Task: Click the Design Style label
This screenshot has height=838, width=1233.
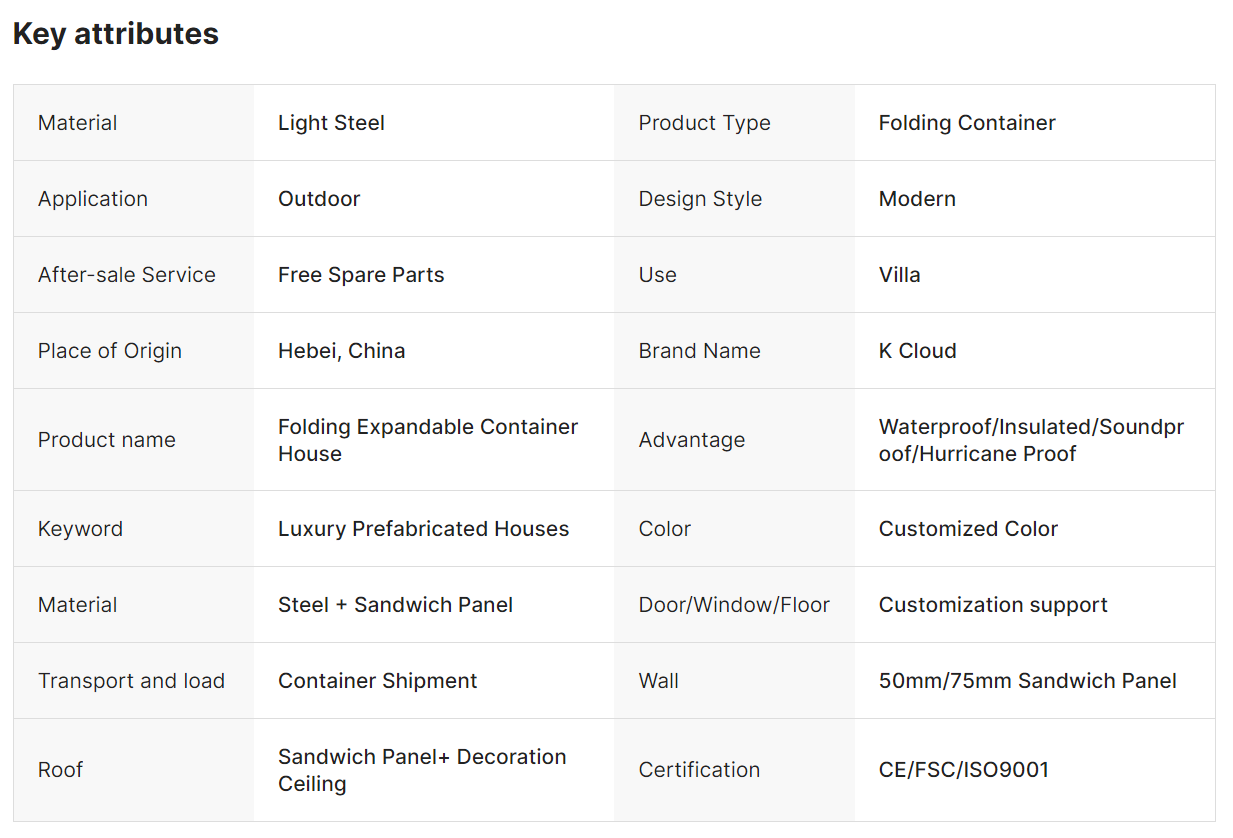Action: coord(700,199)
